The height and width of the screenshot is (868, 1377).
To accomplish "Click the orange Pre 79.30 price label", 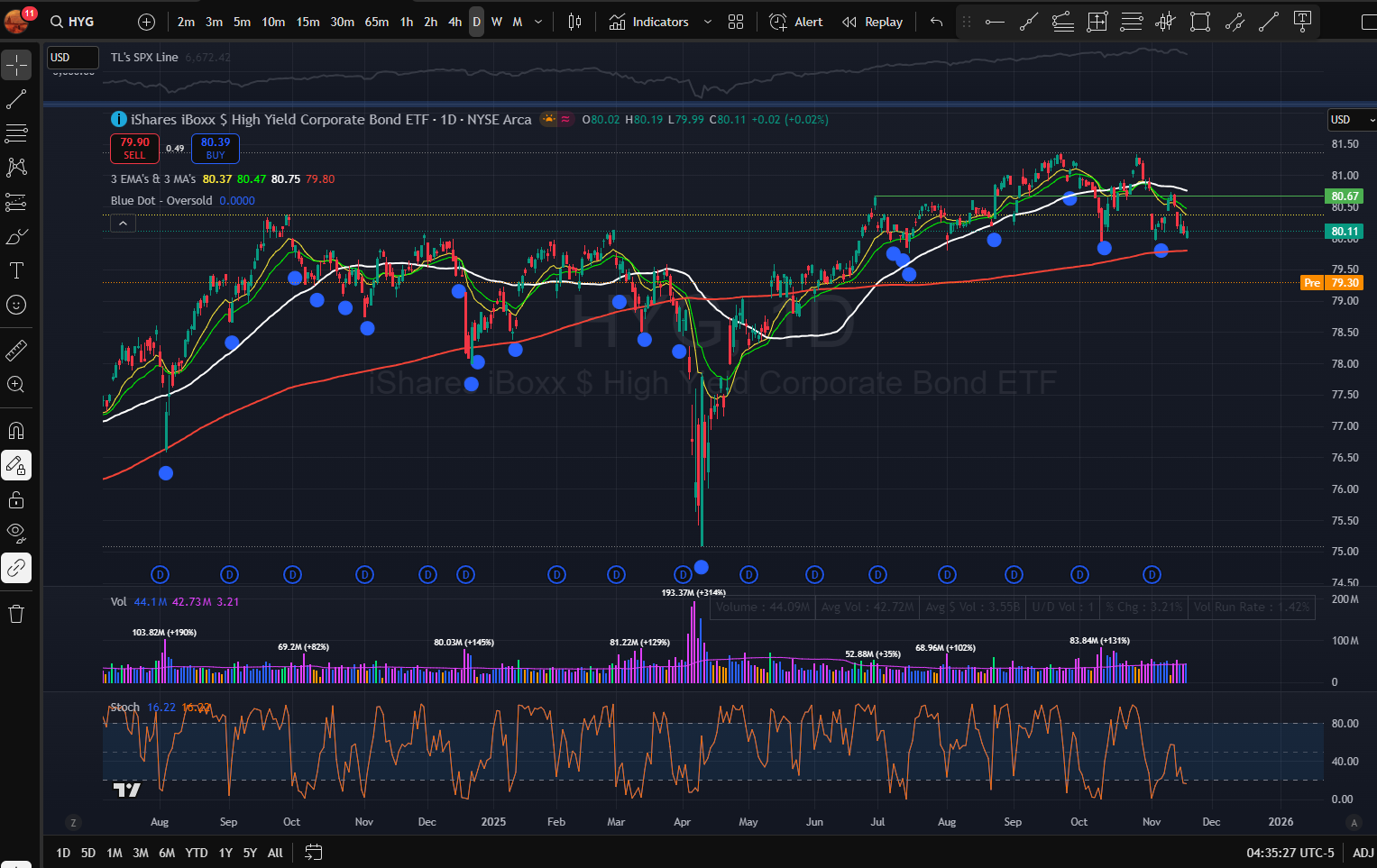I will [1332, 283].
